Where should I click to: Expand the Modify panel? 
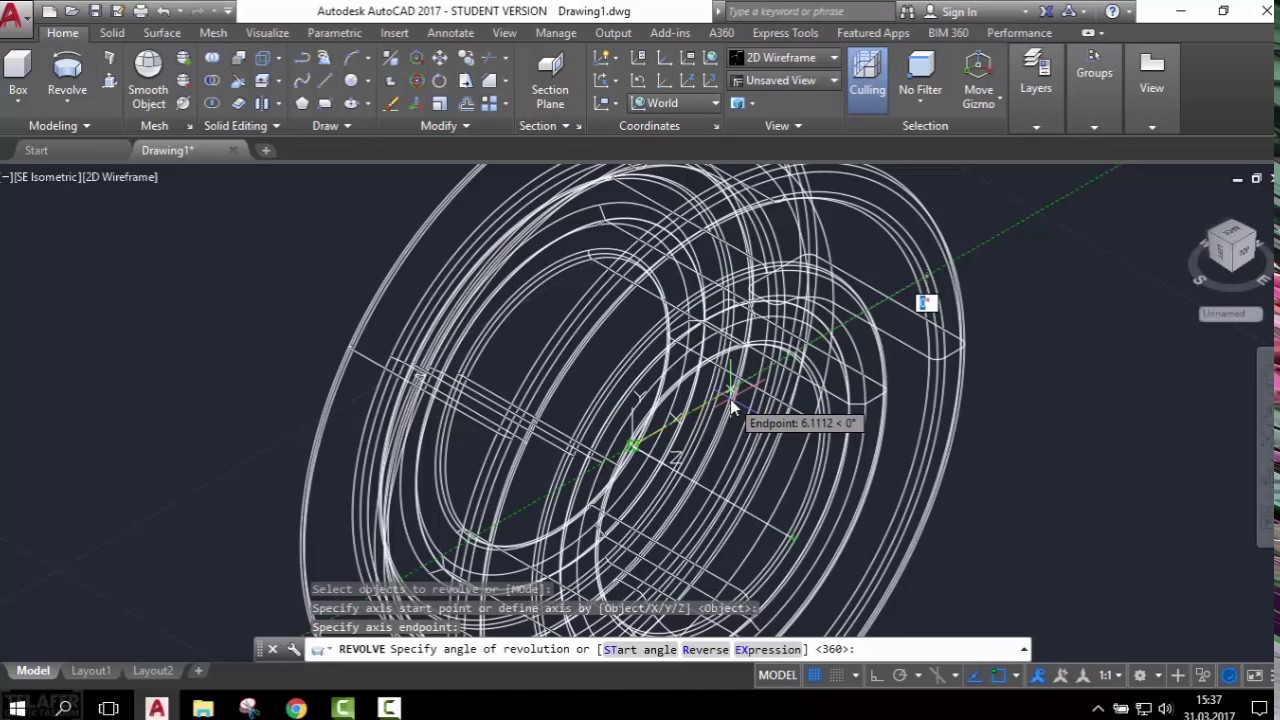tap(445, 126)
